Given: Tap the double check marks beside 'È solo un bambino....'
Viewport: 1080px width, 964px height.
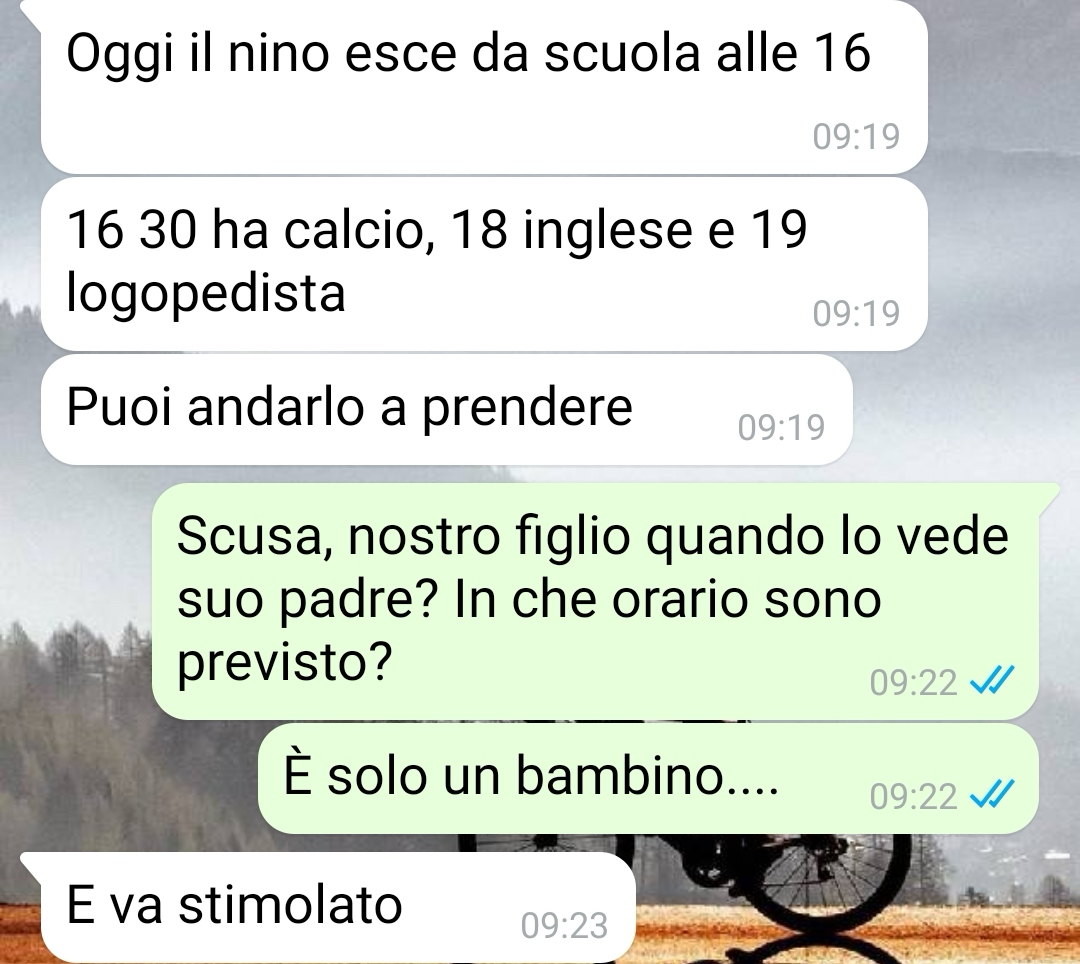Looking at the screenshot, I should (x=991, y=795).
